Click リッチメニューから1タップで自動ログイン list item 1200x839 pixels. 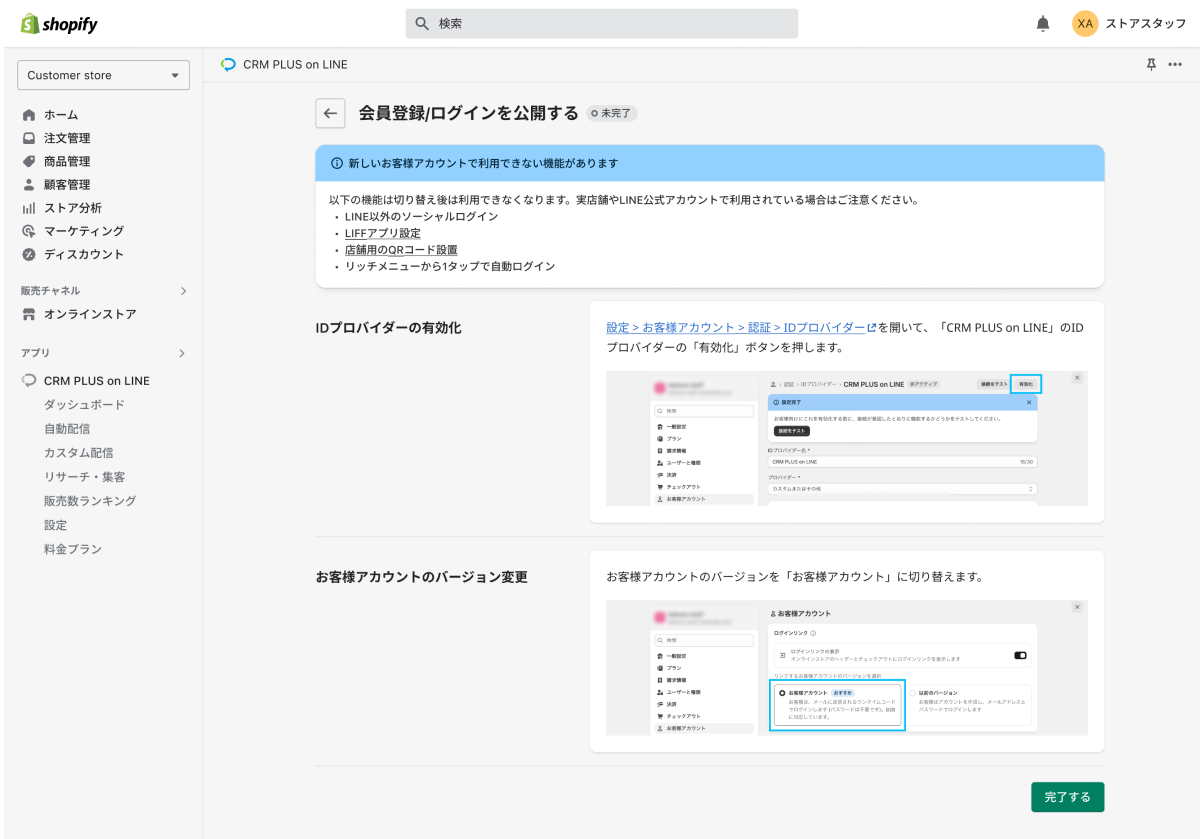(450, 267)
